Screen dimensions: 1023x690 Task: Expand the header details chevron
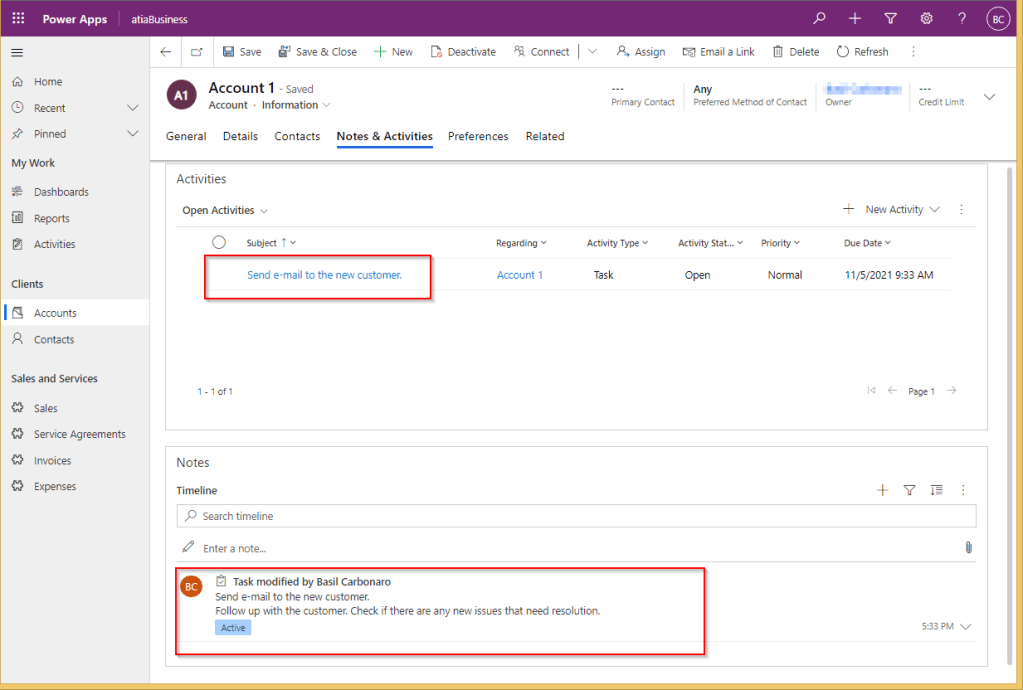coord(989,97)
